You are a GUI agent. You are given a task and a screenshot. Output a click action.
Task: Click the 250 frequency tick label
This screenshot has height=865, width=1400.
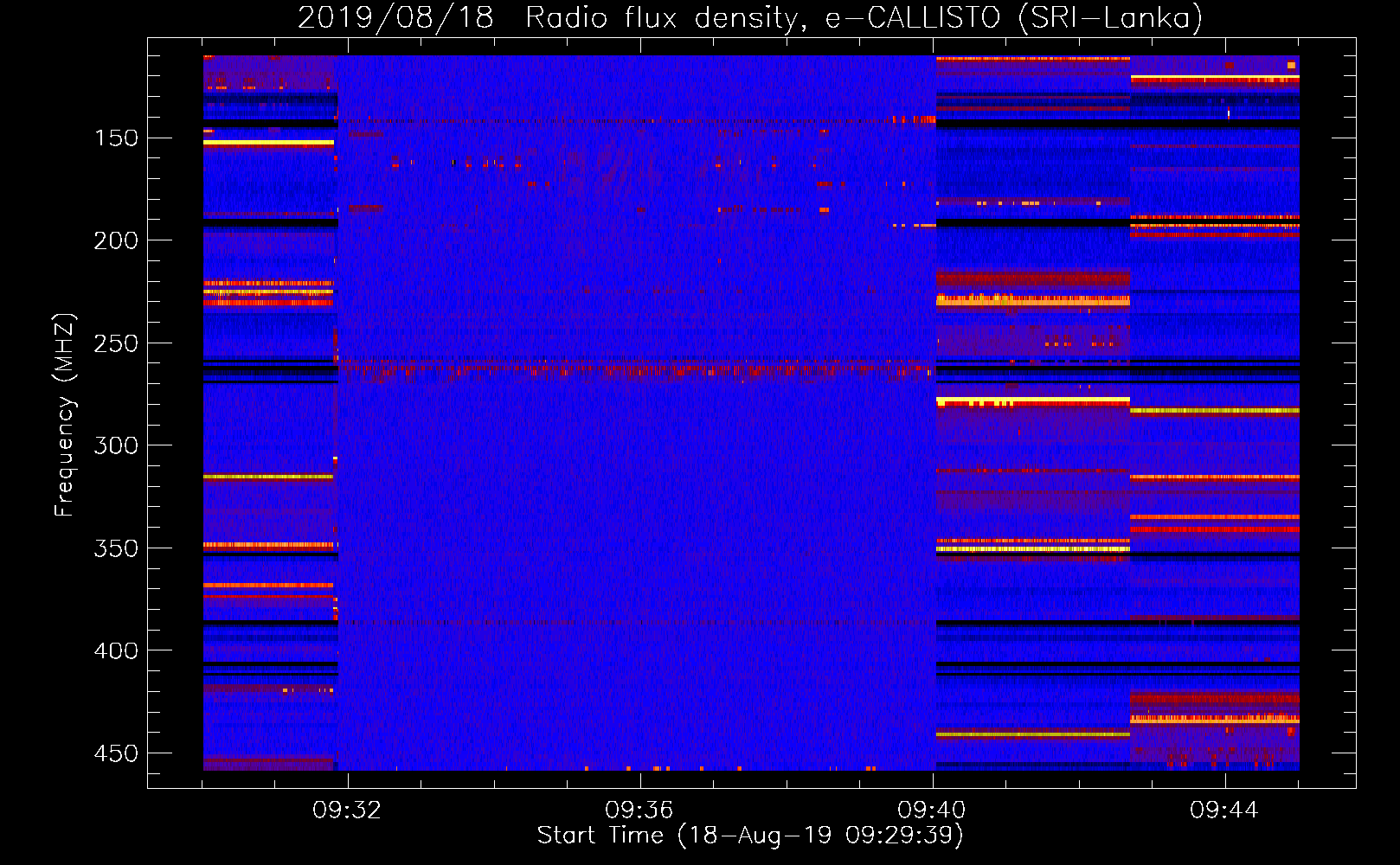pos(116,343)
